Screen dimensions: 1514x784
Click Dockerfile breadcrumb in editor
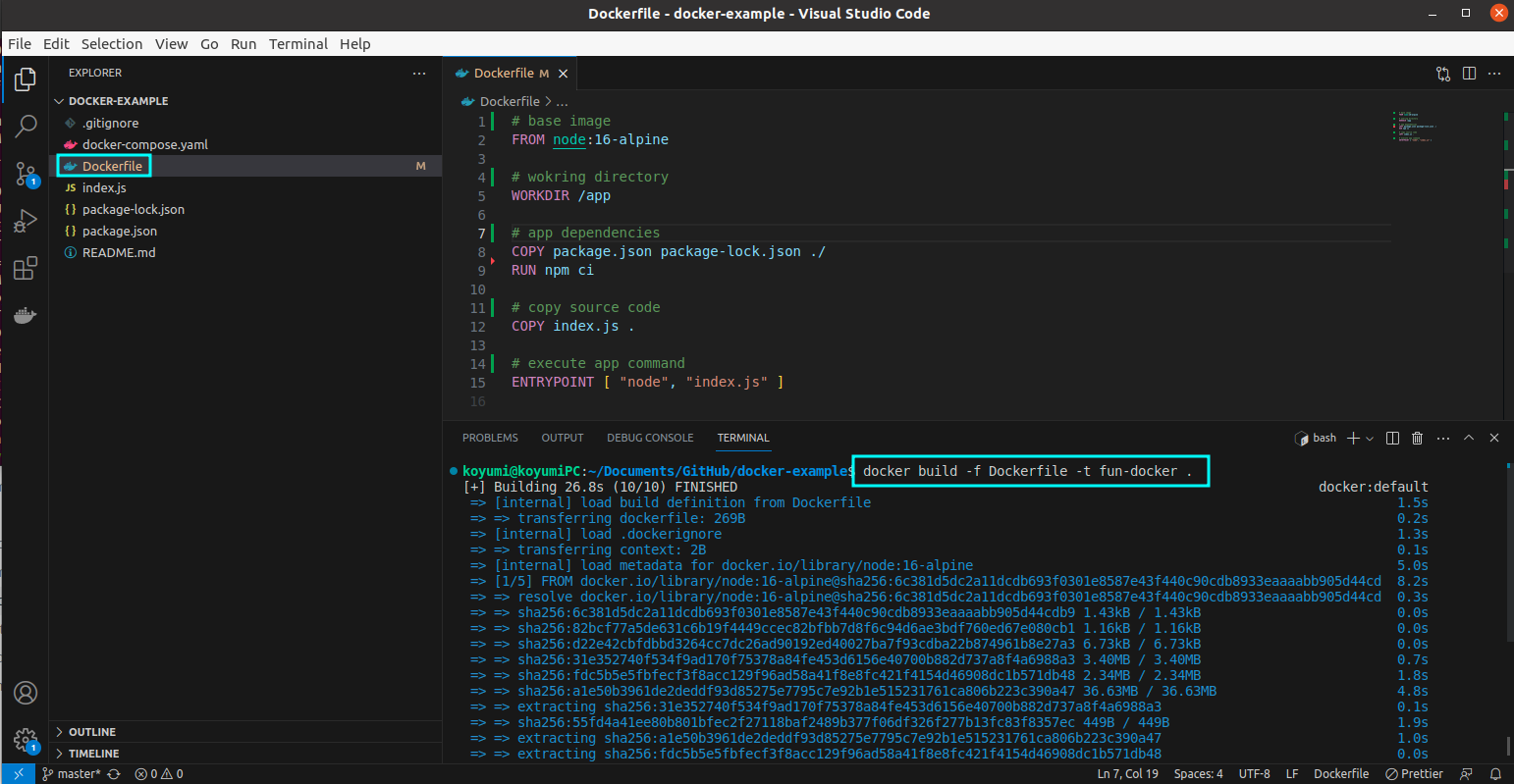pos(510,102)
